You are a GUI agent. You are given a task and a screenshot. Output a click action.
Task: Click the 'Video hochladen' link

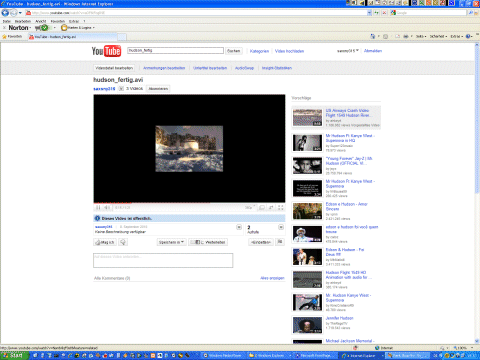tap(289, 51)
